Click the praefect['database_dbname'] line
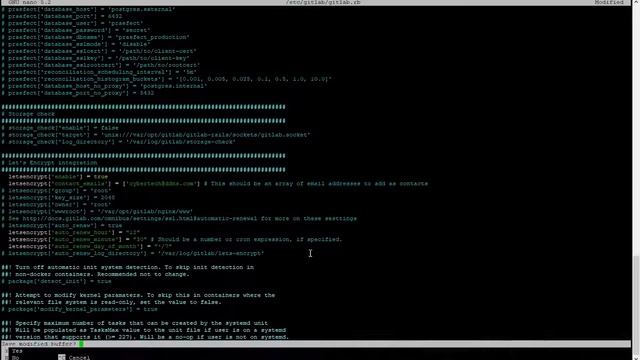Screen dimensions: 640x360 (x=95, y=37)
